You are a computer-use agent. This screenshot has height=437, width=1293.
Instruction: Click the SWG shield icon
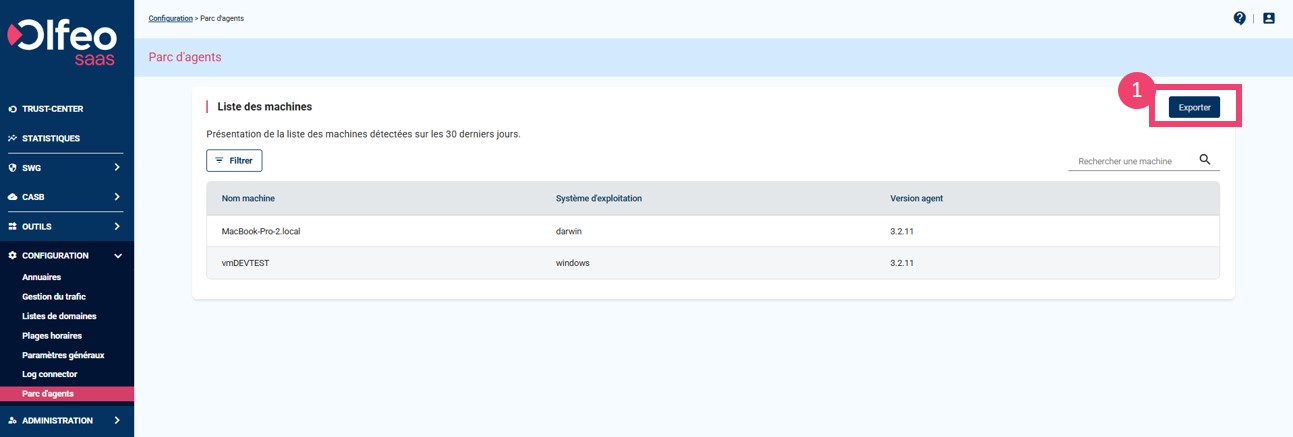point(12,168)
